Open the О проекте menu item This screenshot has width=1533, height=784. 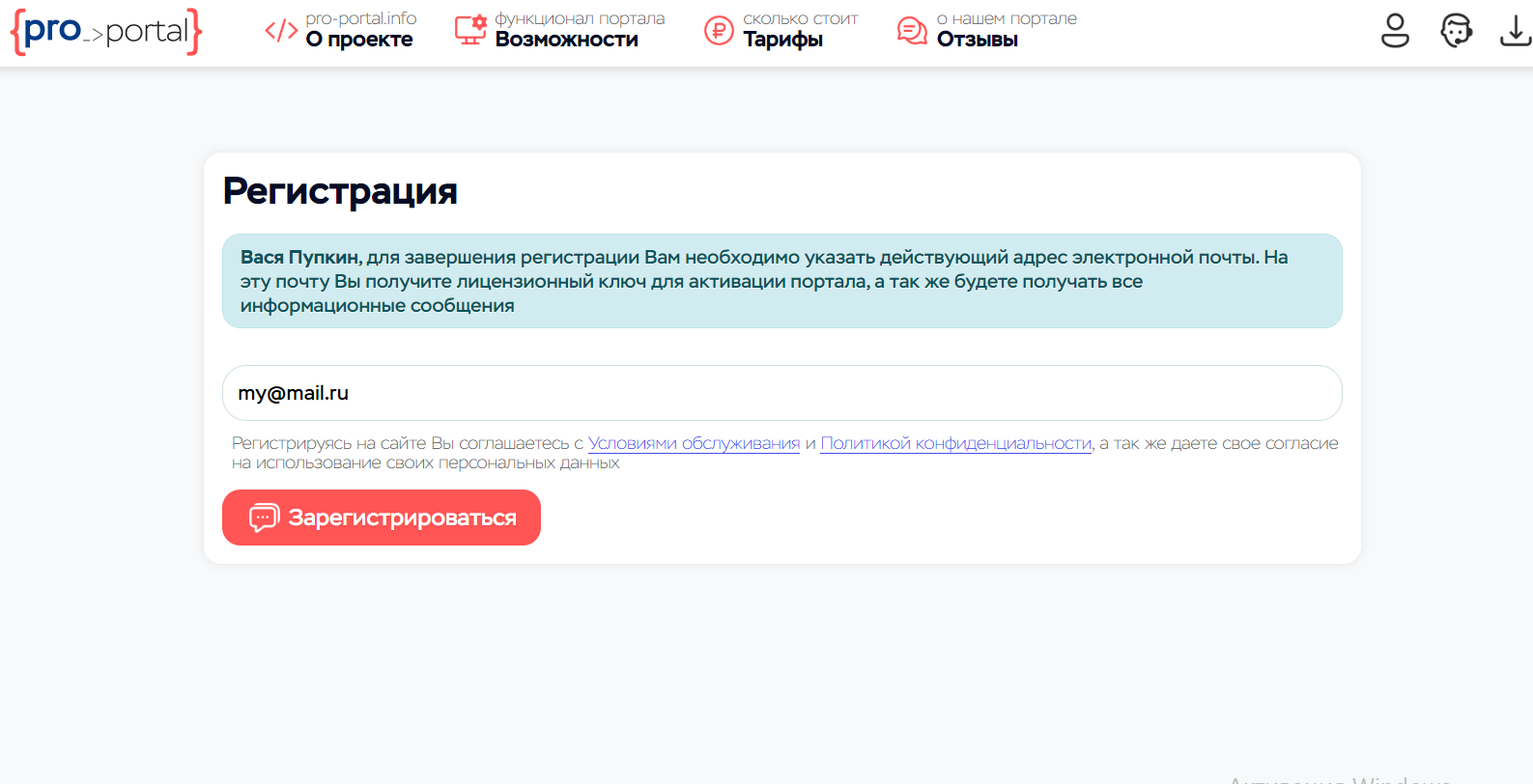tap(359, 40)
